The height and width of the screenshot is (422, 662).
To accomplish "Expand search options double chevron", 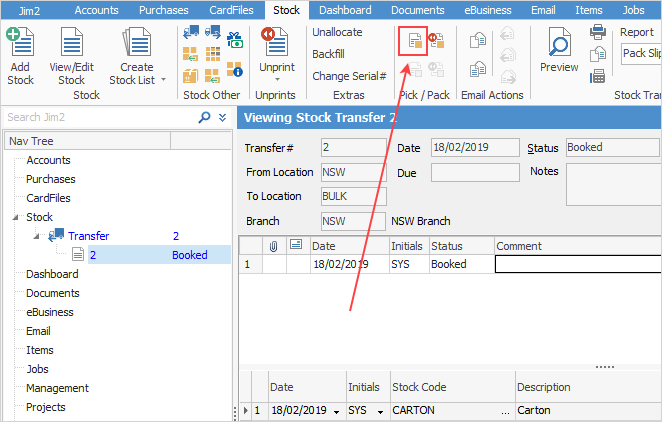I will point(222,117).
